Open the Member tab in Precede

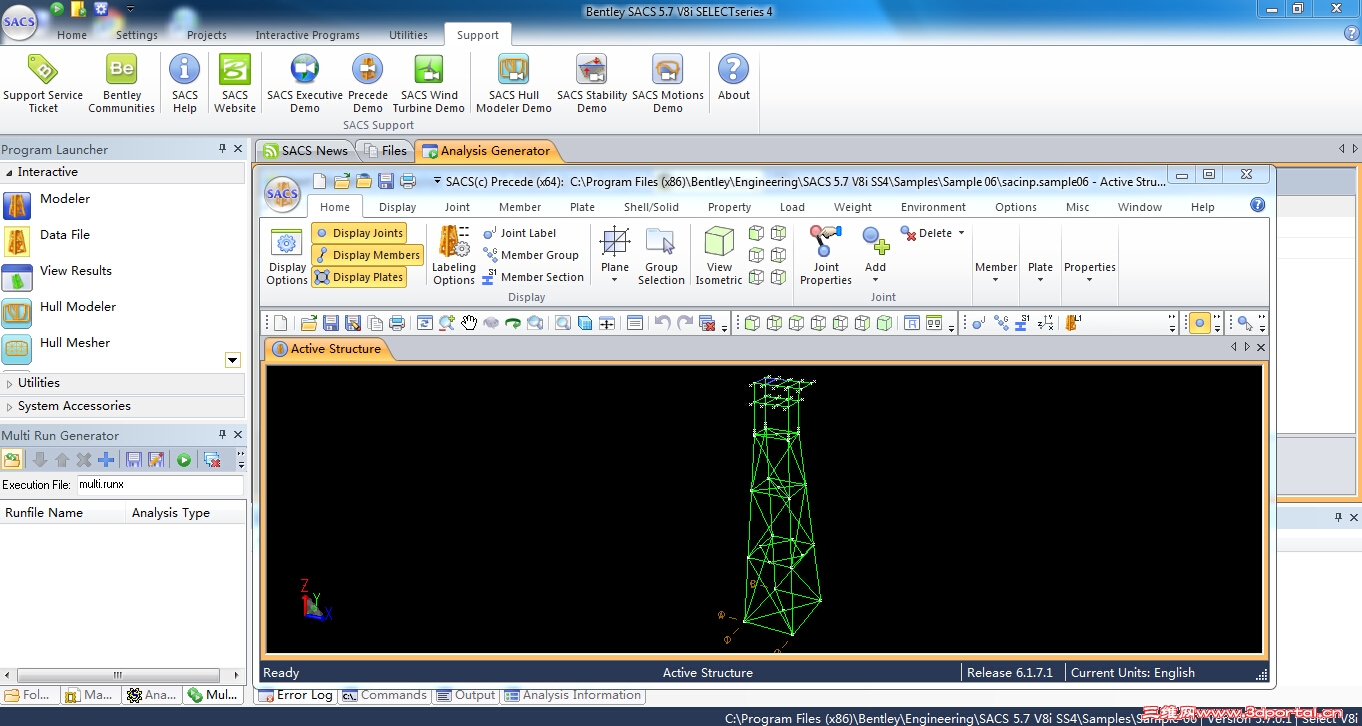(x=520, y=207)
